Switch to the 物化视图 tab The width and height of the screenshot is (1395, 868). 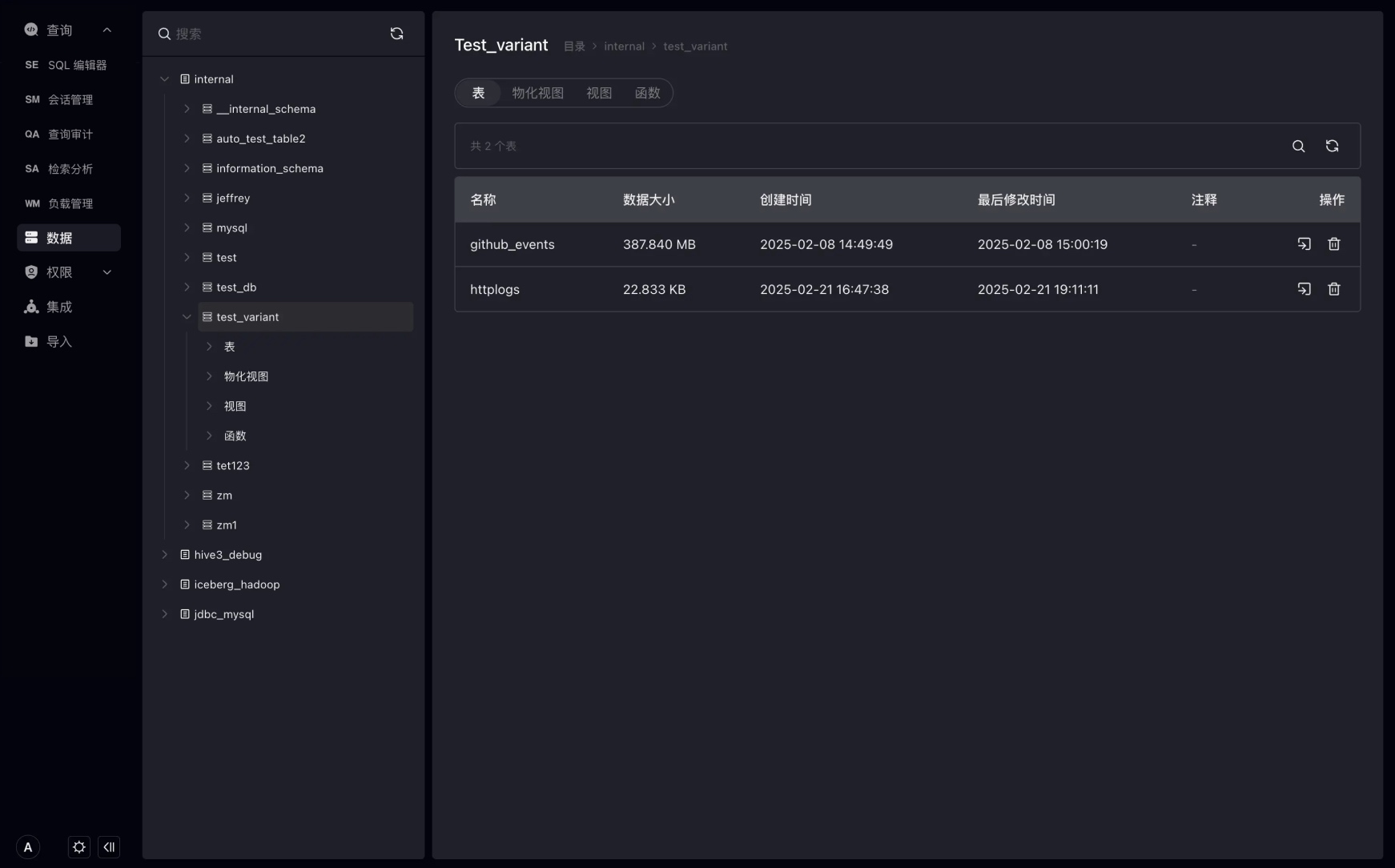[538, 93]
